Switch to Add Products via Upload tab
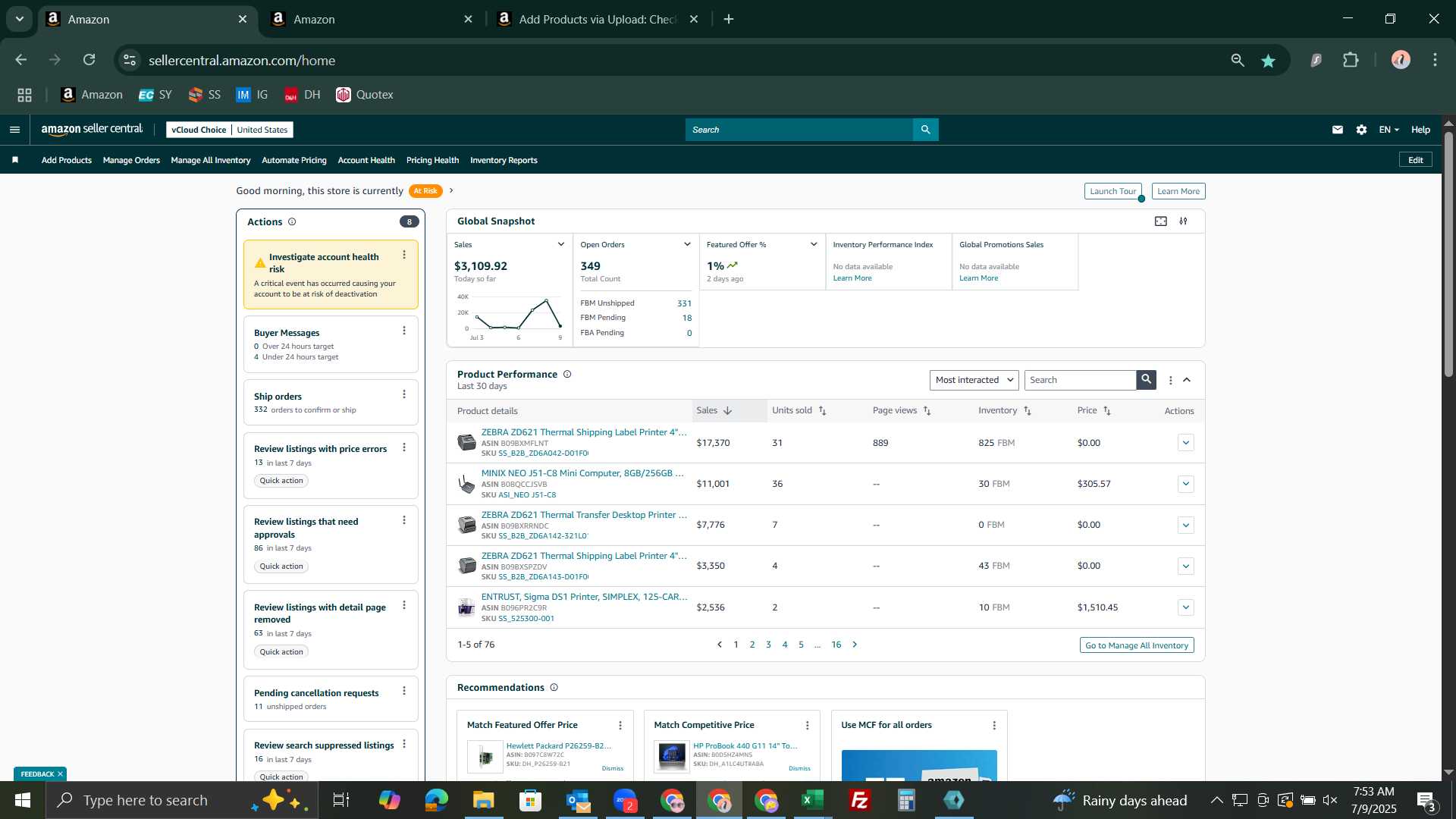 point(598,19)
